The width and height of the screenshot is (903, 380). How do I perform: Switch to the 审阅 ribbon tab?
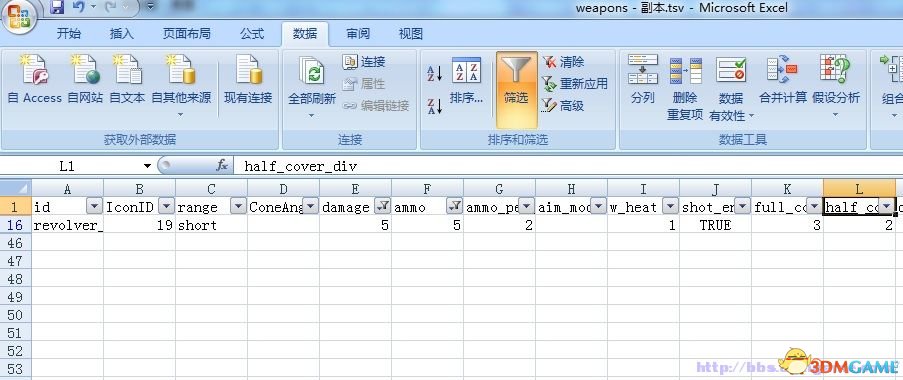point(358,34)
